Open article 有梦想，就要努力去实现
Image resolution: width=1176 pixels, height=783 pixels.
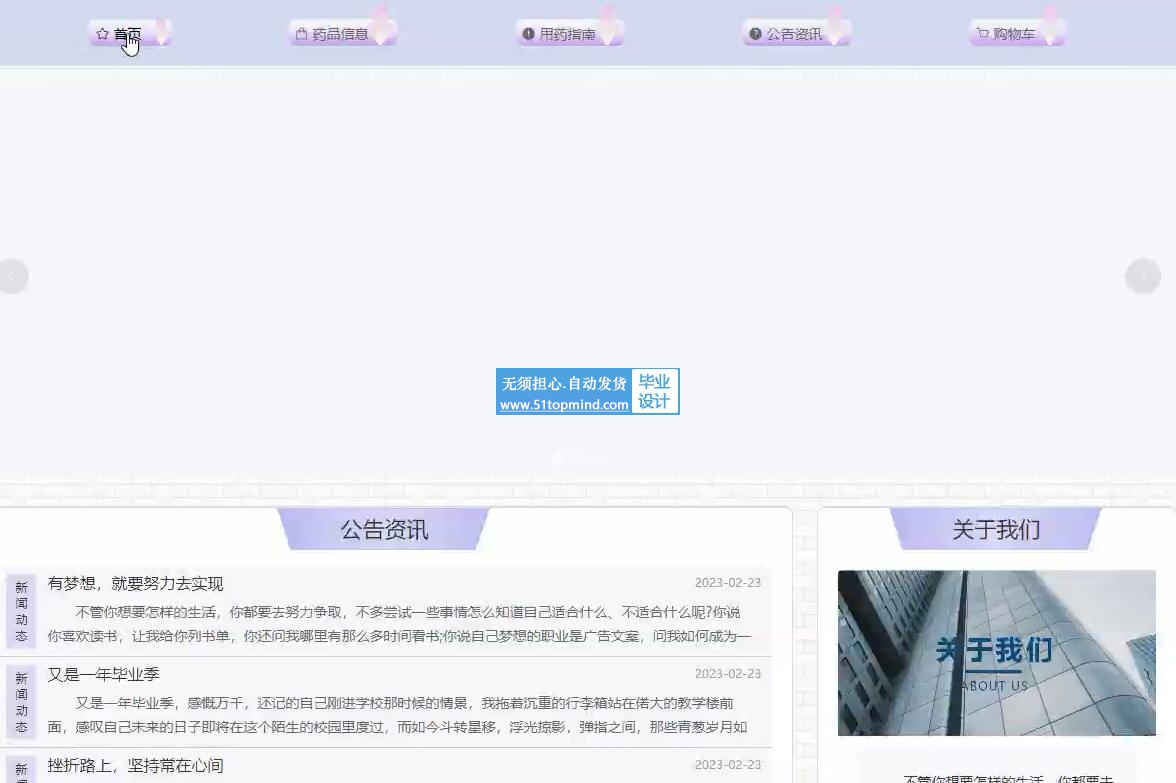click(136, 584)
